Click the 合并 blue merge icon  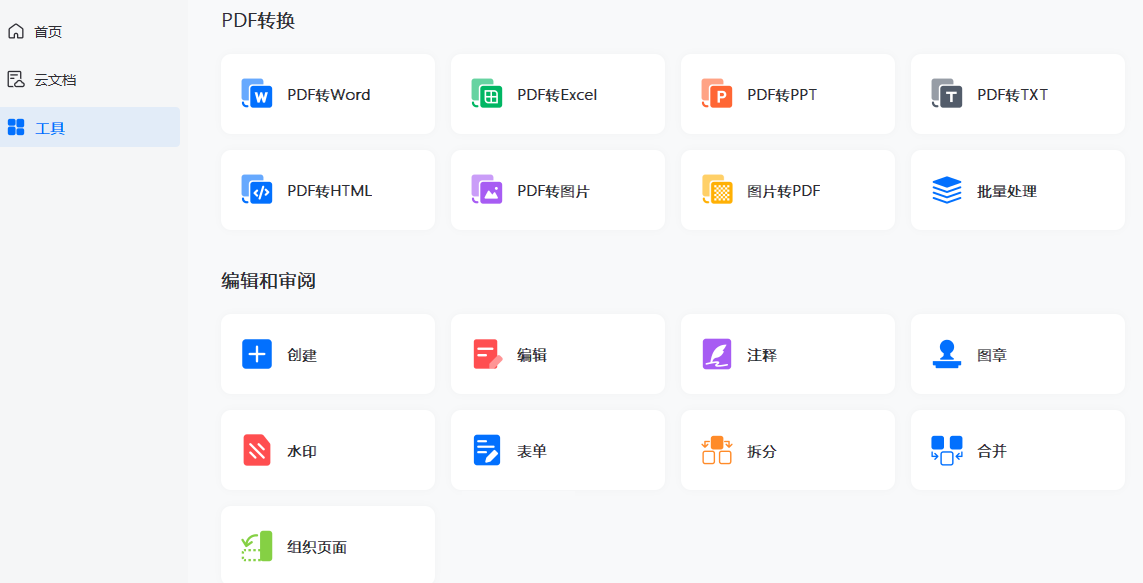pos(947,450)
